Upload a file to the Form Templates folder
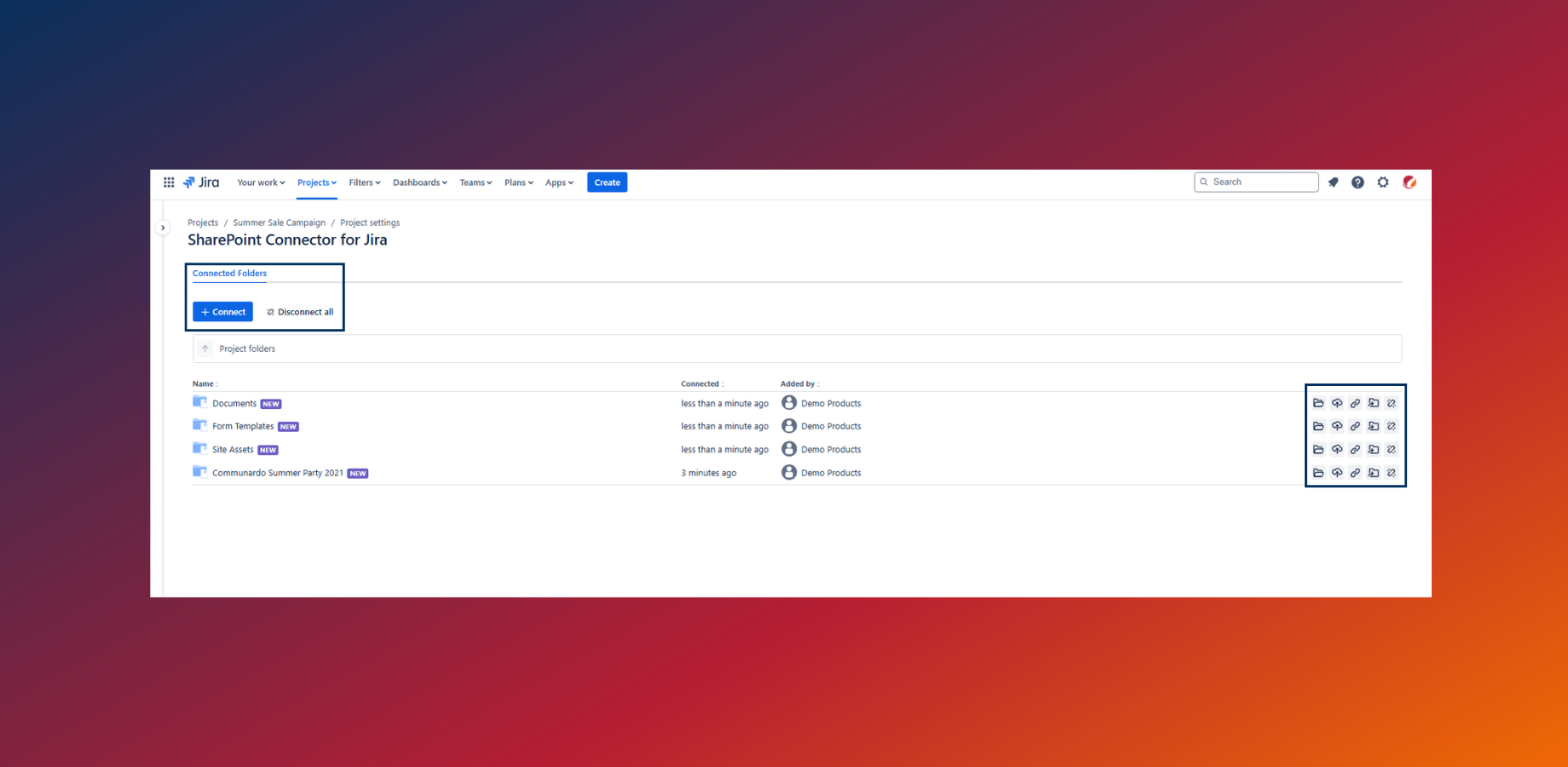This screenshot has height=767, width=1568. click(1337, 426)
